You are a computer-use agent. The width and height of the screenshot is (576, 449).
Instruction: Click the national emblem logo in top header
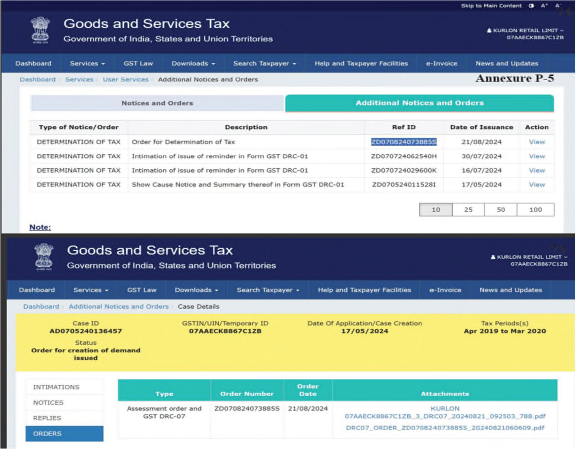(40, 30)
